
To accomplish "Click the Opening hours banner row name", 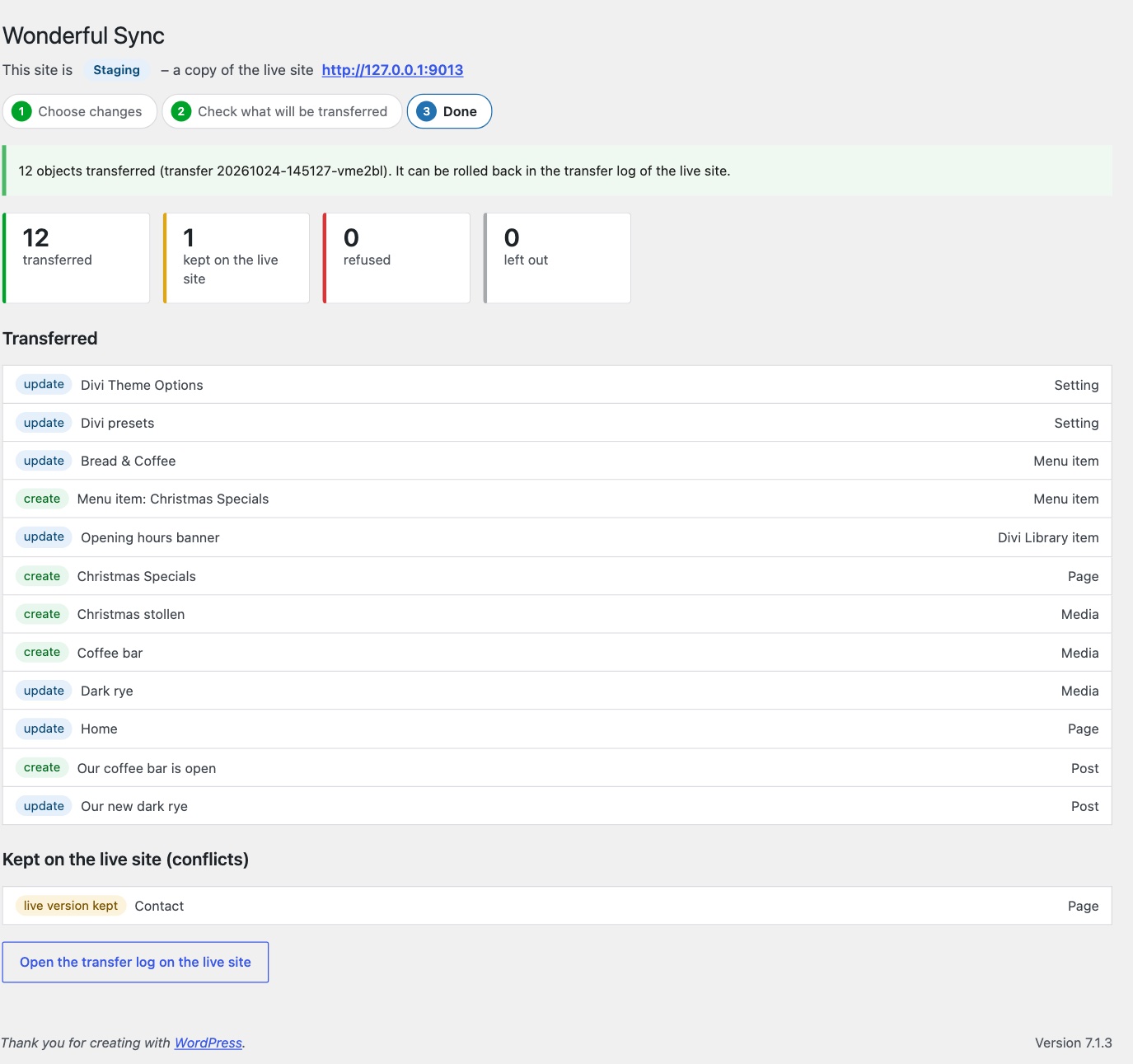I will pyautogui.click(x=150, y=537).
